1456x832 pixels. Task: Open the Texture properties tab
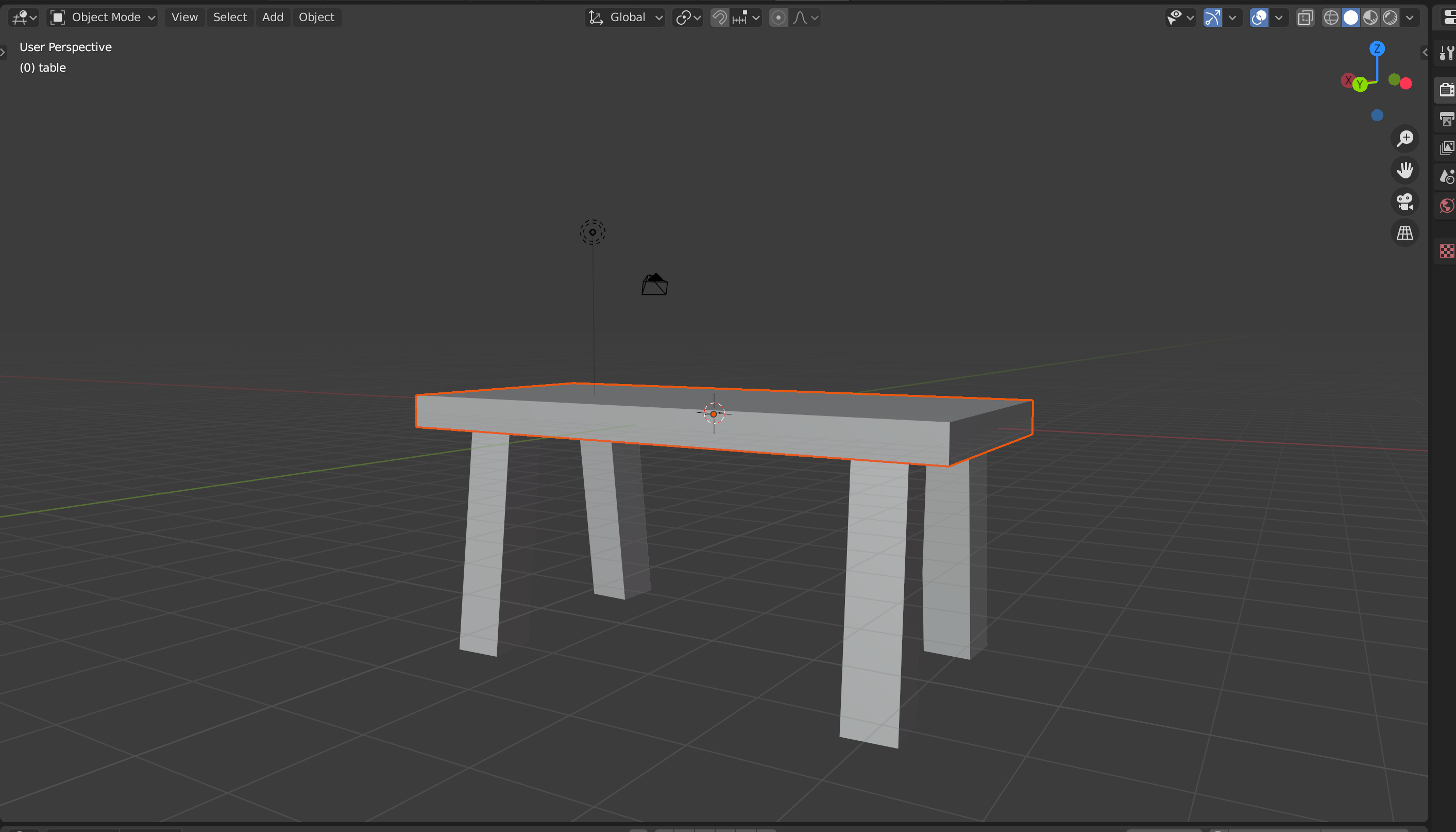pyautogui.click(x=1446, y=251)
